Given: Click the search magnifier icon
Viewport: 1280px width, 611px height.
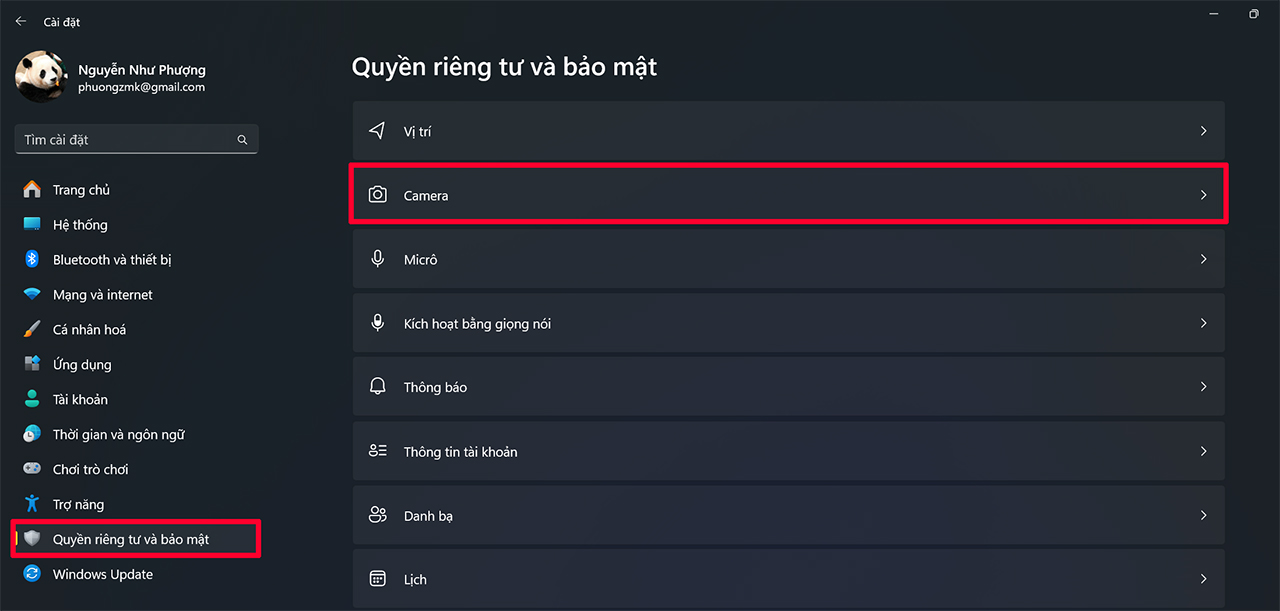Looking at the screenshot, I should (242, 140).
